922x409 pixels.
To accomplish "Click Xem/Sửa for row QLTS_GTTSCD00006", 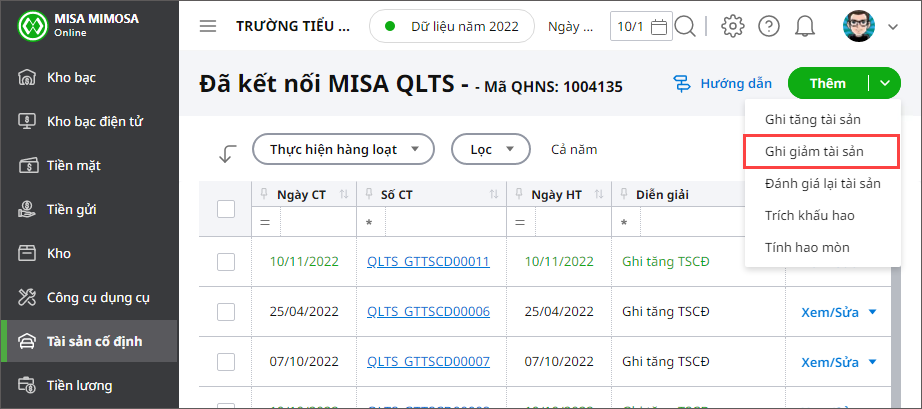I will 830,312.
